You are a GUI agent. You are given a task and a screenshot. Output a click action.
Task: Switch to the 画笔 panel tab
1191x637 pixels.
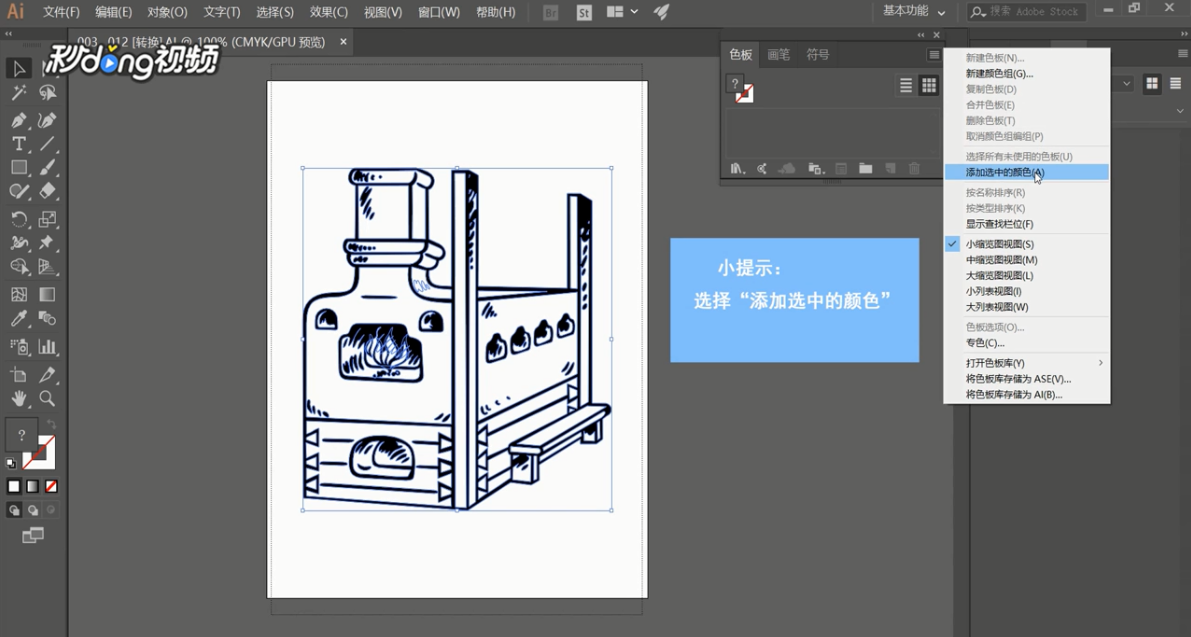(778, 55)
